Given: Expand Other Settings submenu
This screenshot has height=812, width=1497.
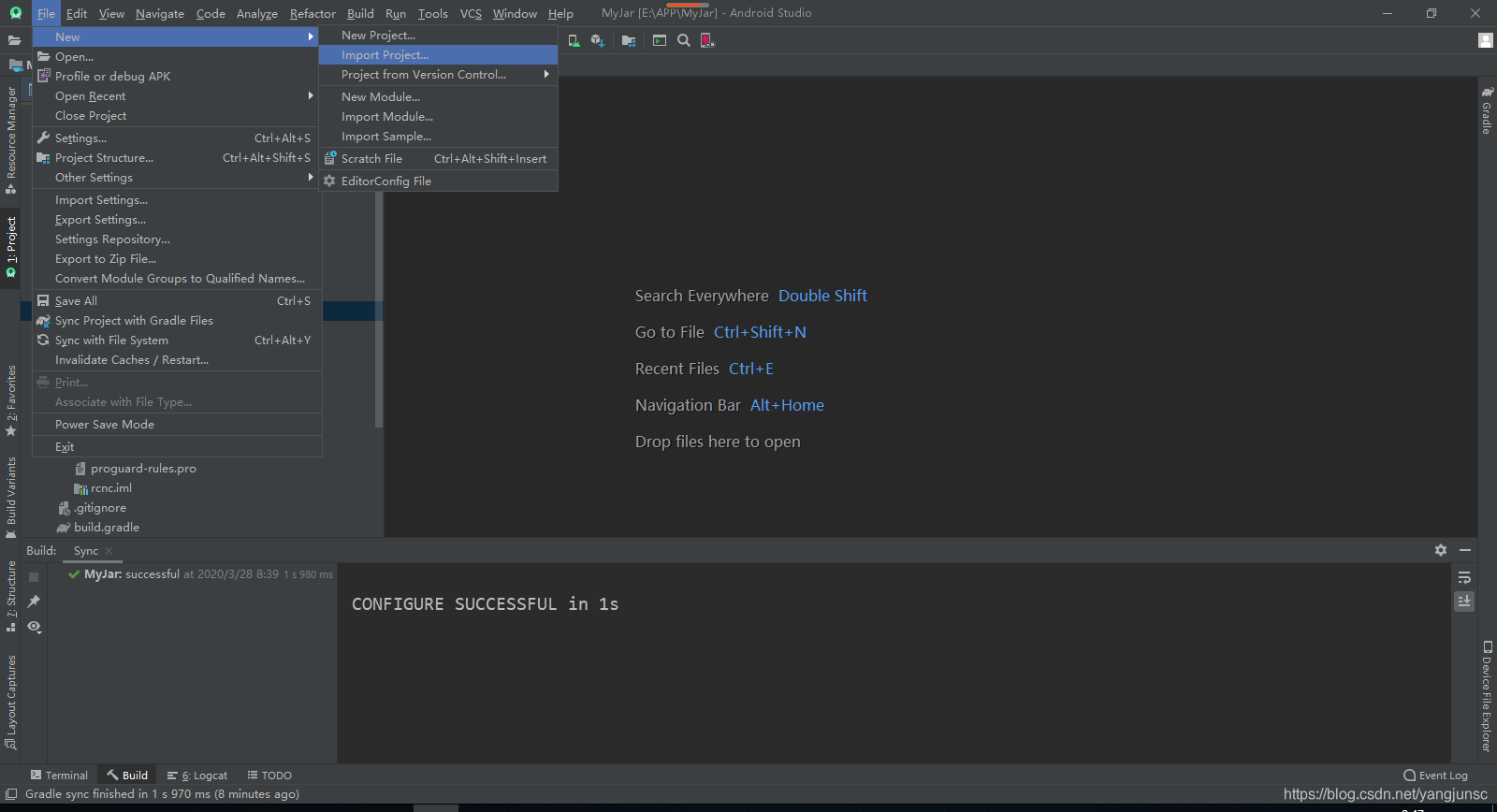Looking at the screenshot, I should coord(311,177).
